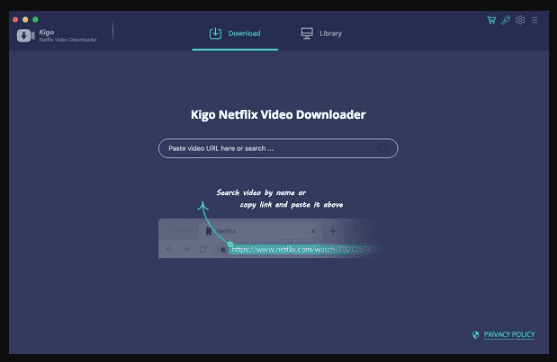Open the shopping cart purchase icon
Viewport: 557px width, 362px height.
point(491,20)
